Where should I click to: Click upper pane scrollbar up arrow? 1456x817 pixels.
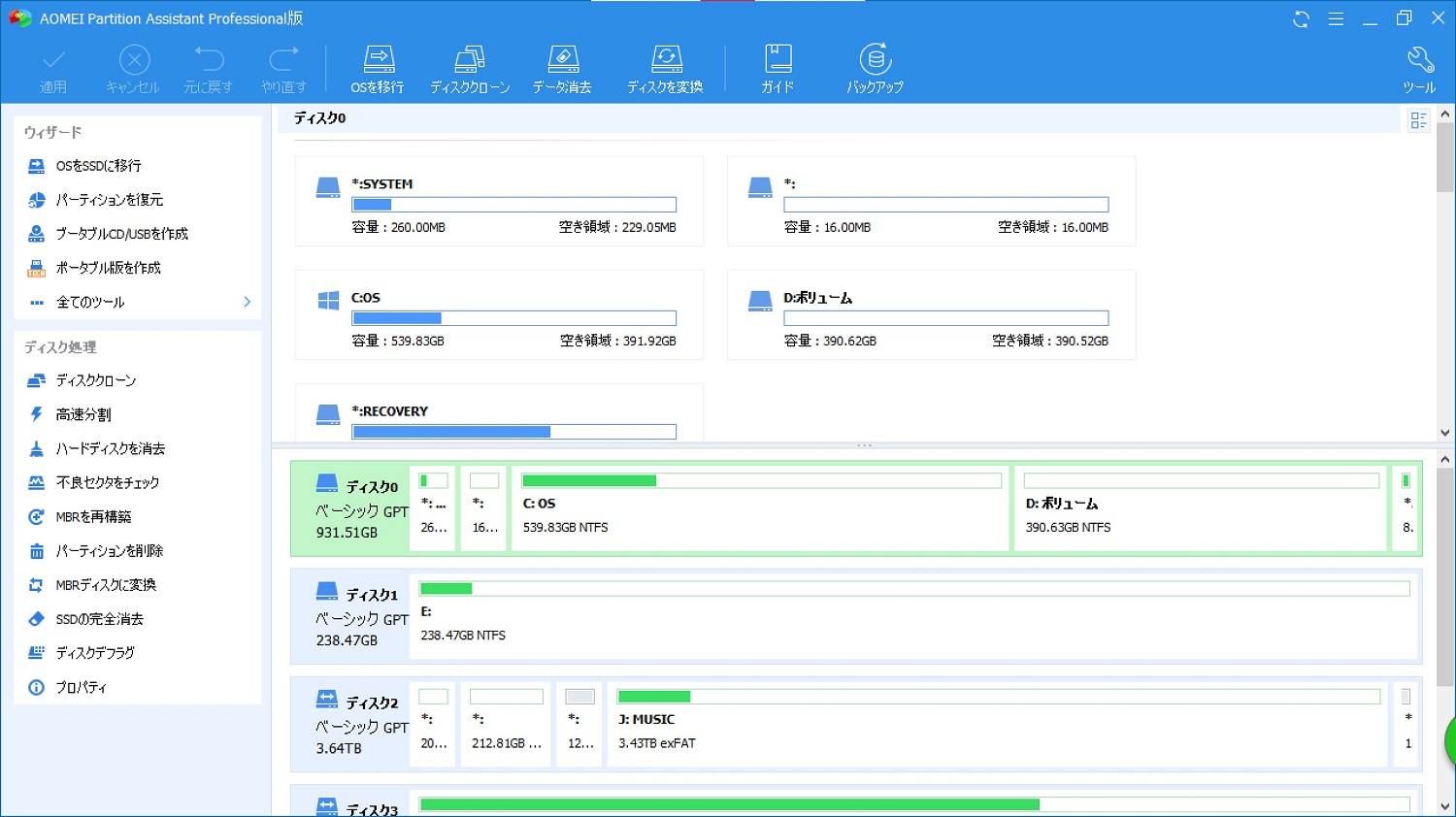click(x=1445, y=115)
